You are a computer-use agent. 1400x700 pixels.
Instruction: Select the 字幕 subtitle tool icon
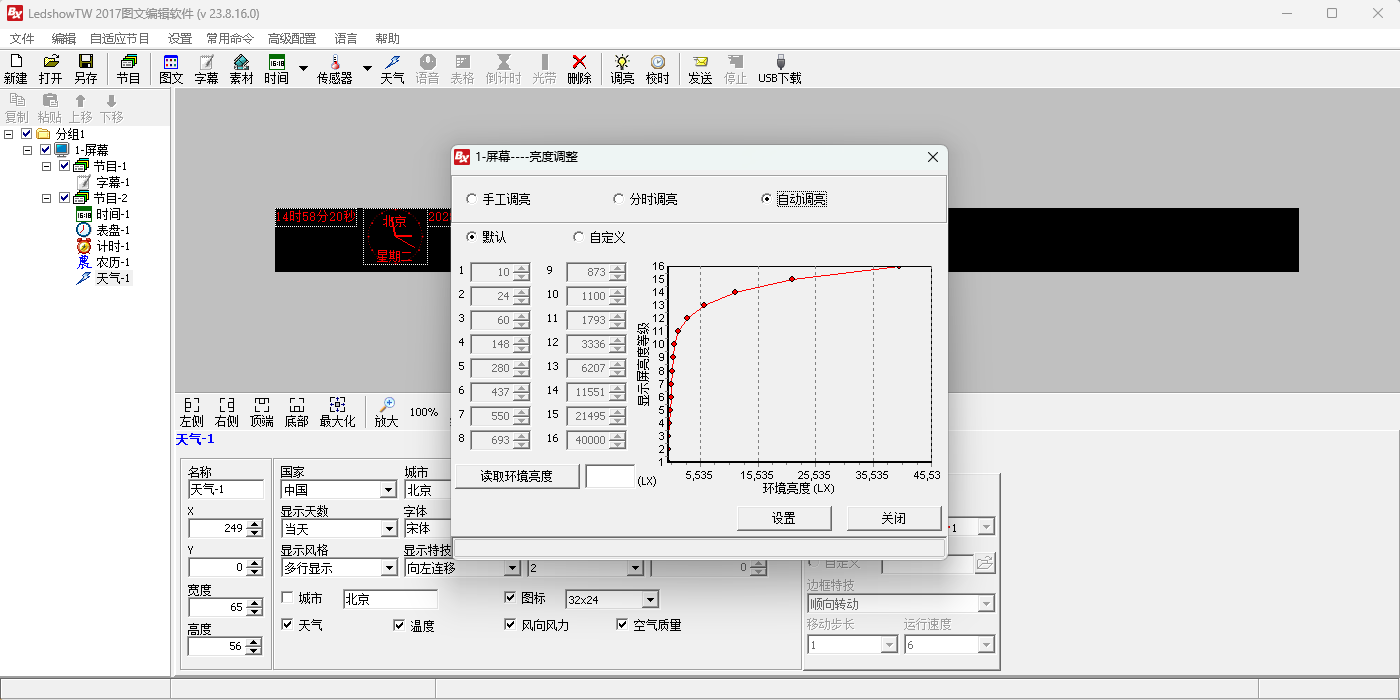[x=206, y=69]
